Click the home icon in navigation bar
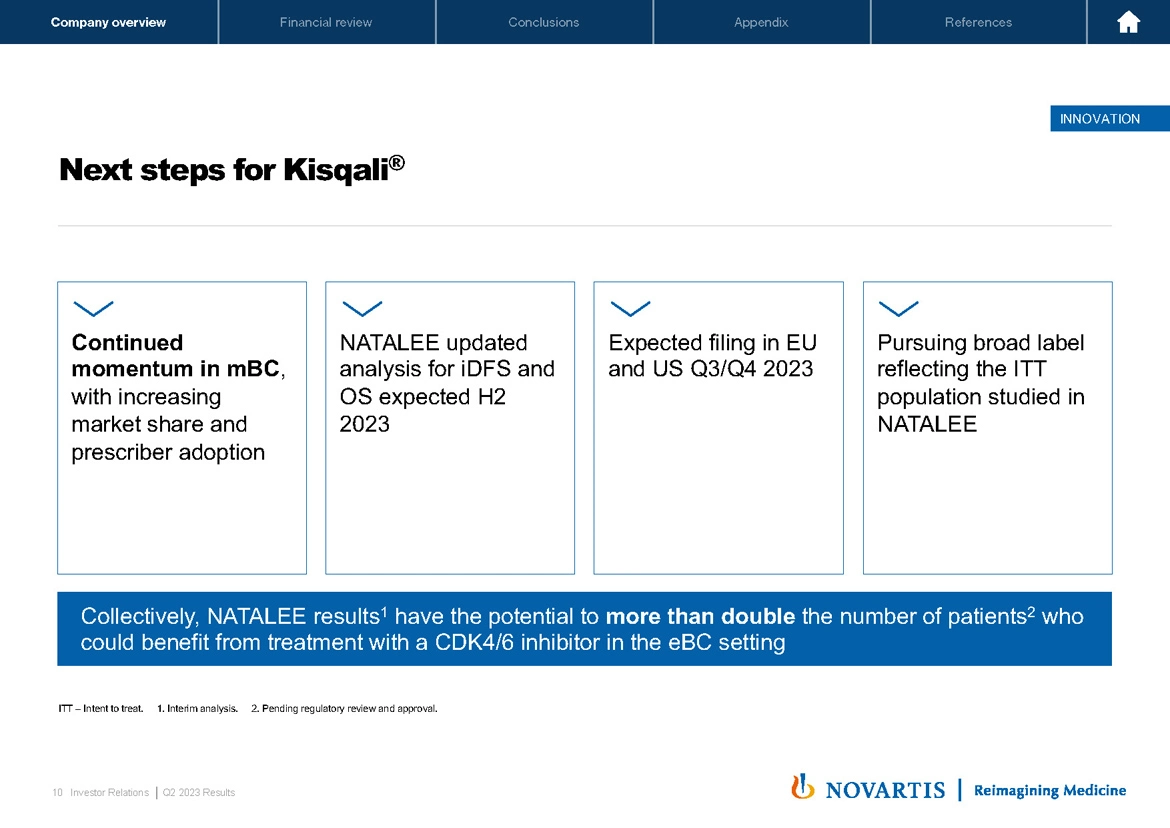Image resolution: width=1170 pixels, height=828 pixels. click(1128, 22)
